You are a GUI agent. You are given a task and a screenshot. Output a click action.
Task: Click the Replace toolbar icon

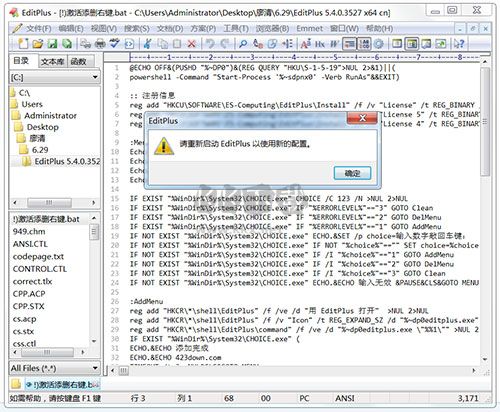point(258,44)
